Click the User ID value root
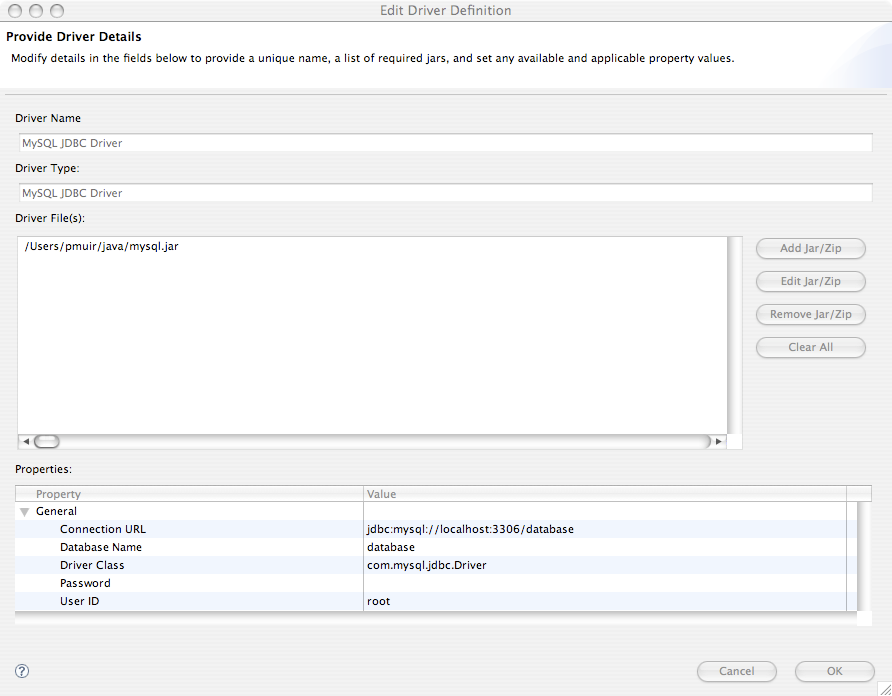Image resolution: width=892 pixels, height=696 pixels. [x=379, y=601]
